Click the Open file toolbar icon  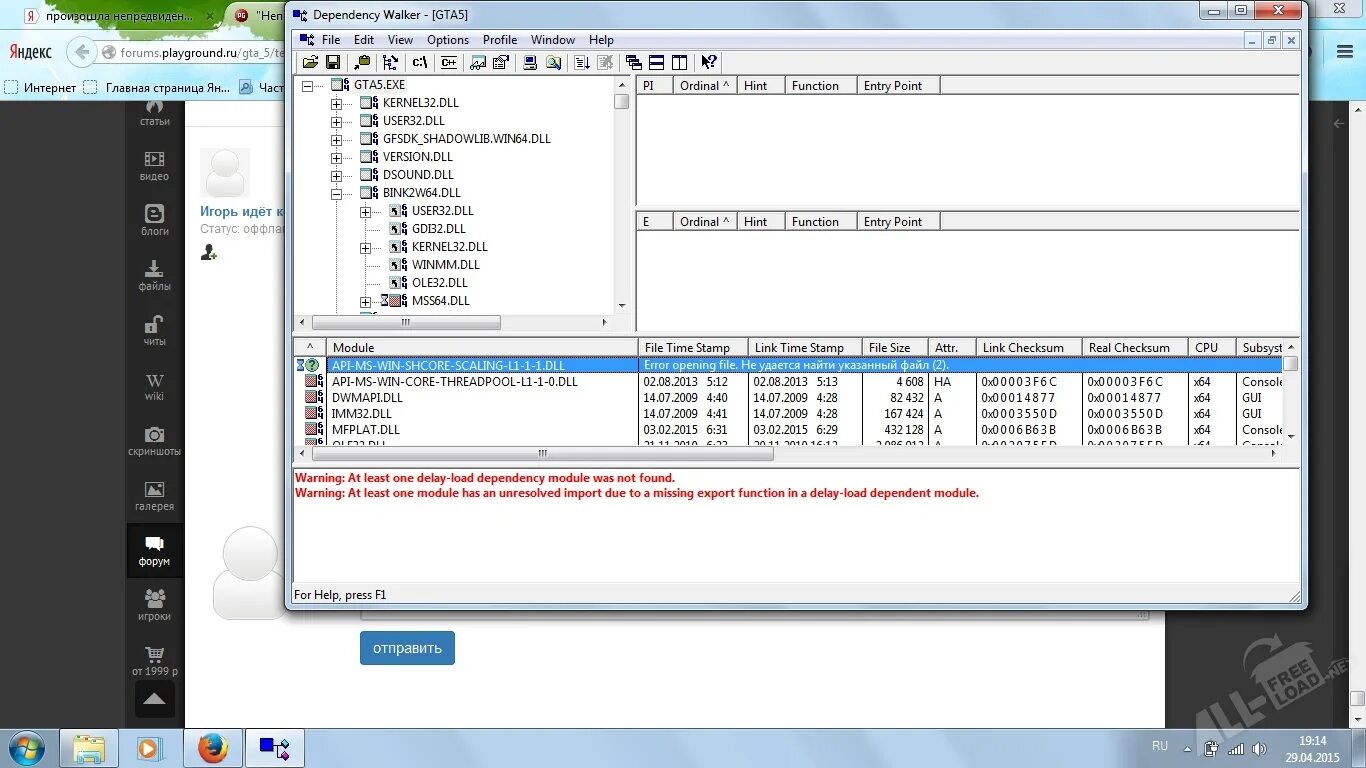coord(310,62)
